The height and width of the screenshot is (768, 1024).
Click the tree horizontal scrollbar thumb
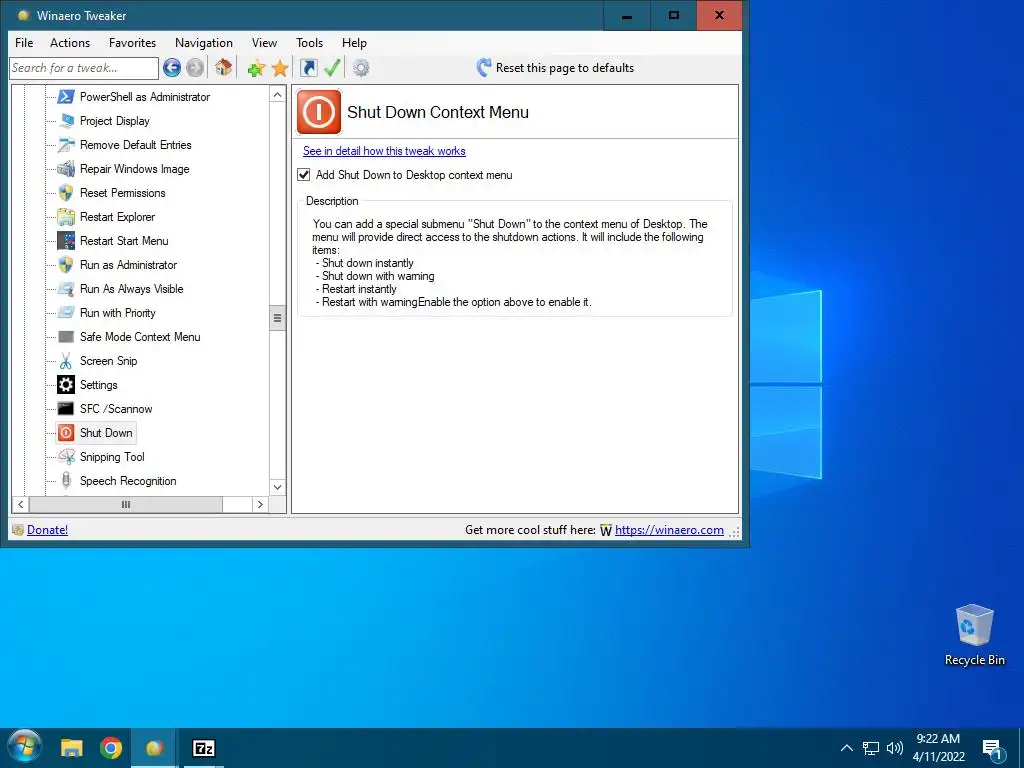pyautogui.click(x=125, y=504)
